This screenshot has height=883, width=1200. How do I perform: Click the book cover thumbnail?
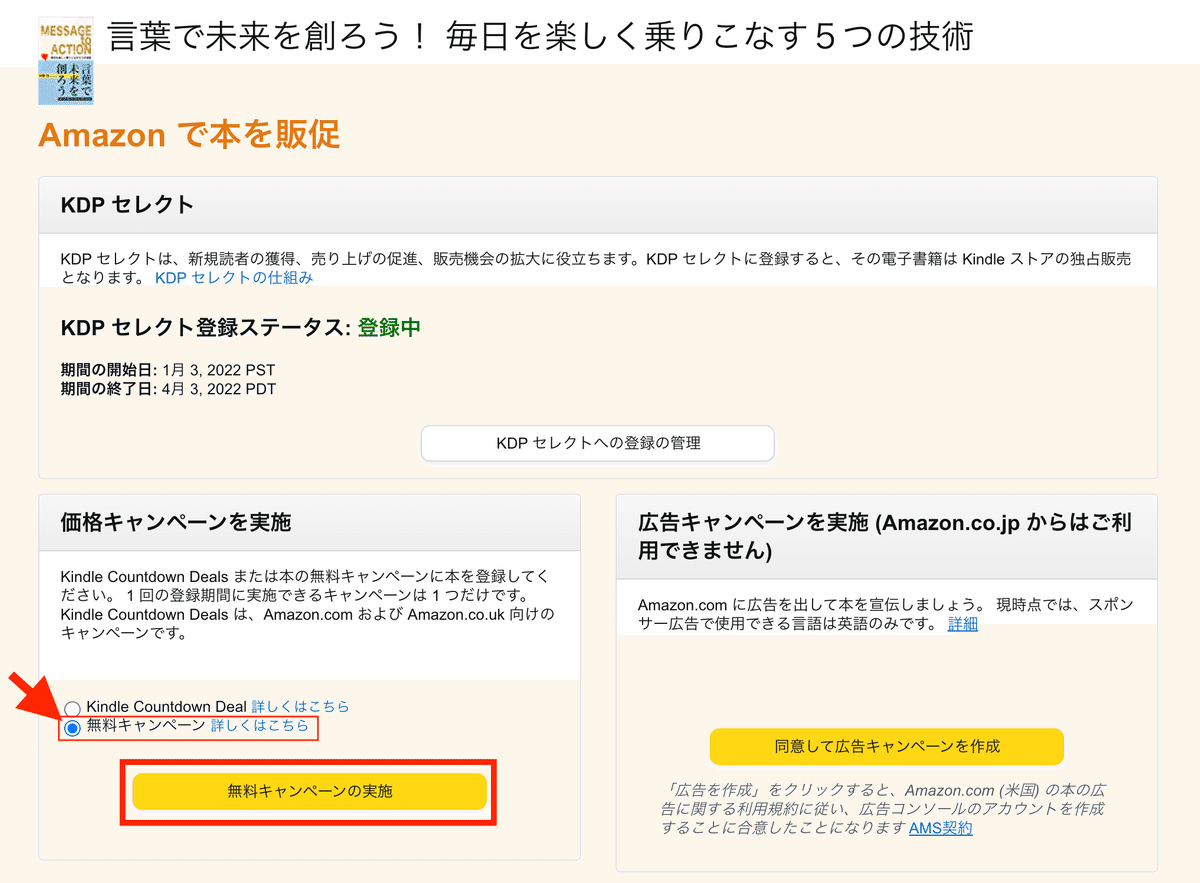point(65,61)
